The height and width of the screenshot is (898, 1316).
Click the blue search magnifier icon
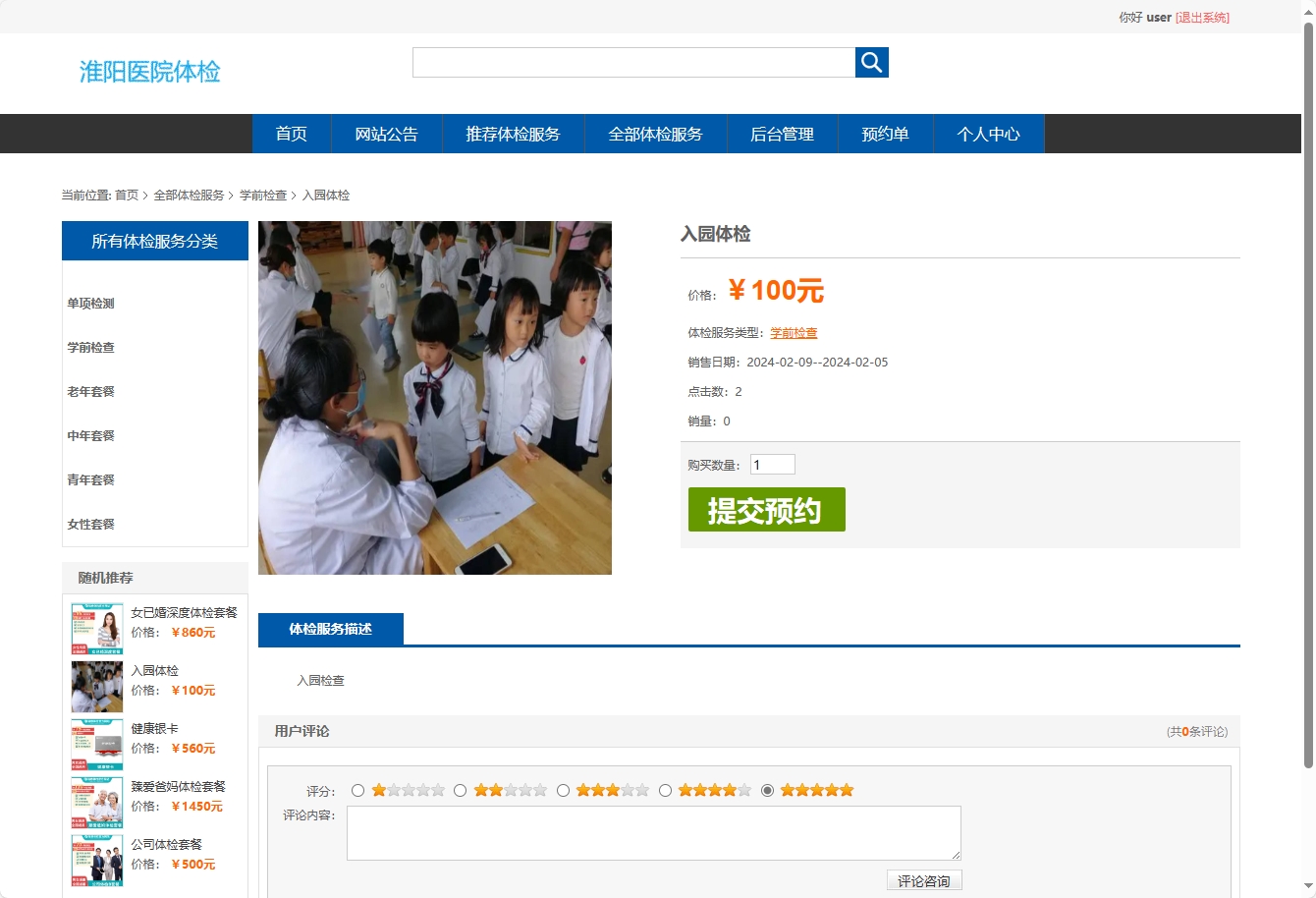tap(871, 62)
